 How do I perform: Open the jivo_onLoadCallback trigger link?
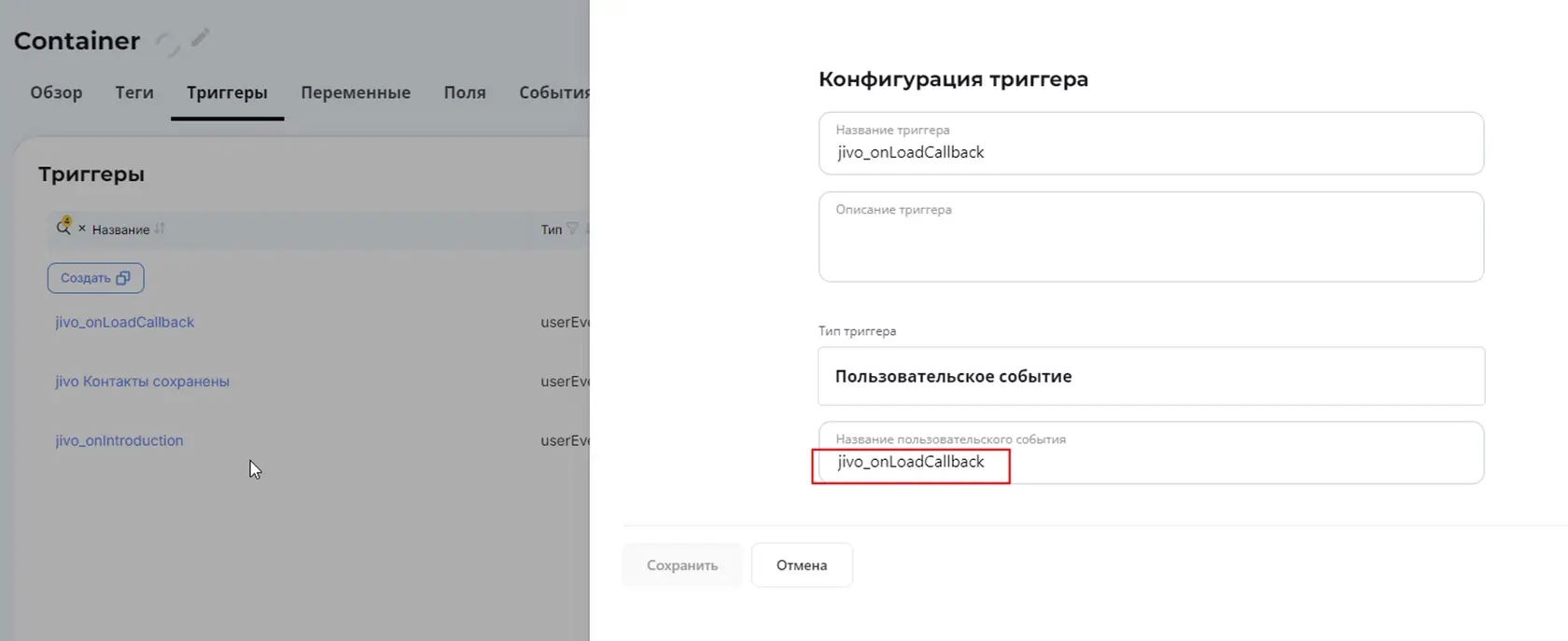(125, 322)
